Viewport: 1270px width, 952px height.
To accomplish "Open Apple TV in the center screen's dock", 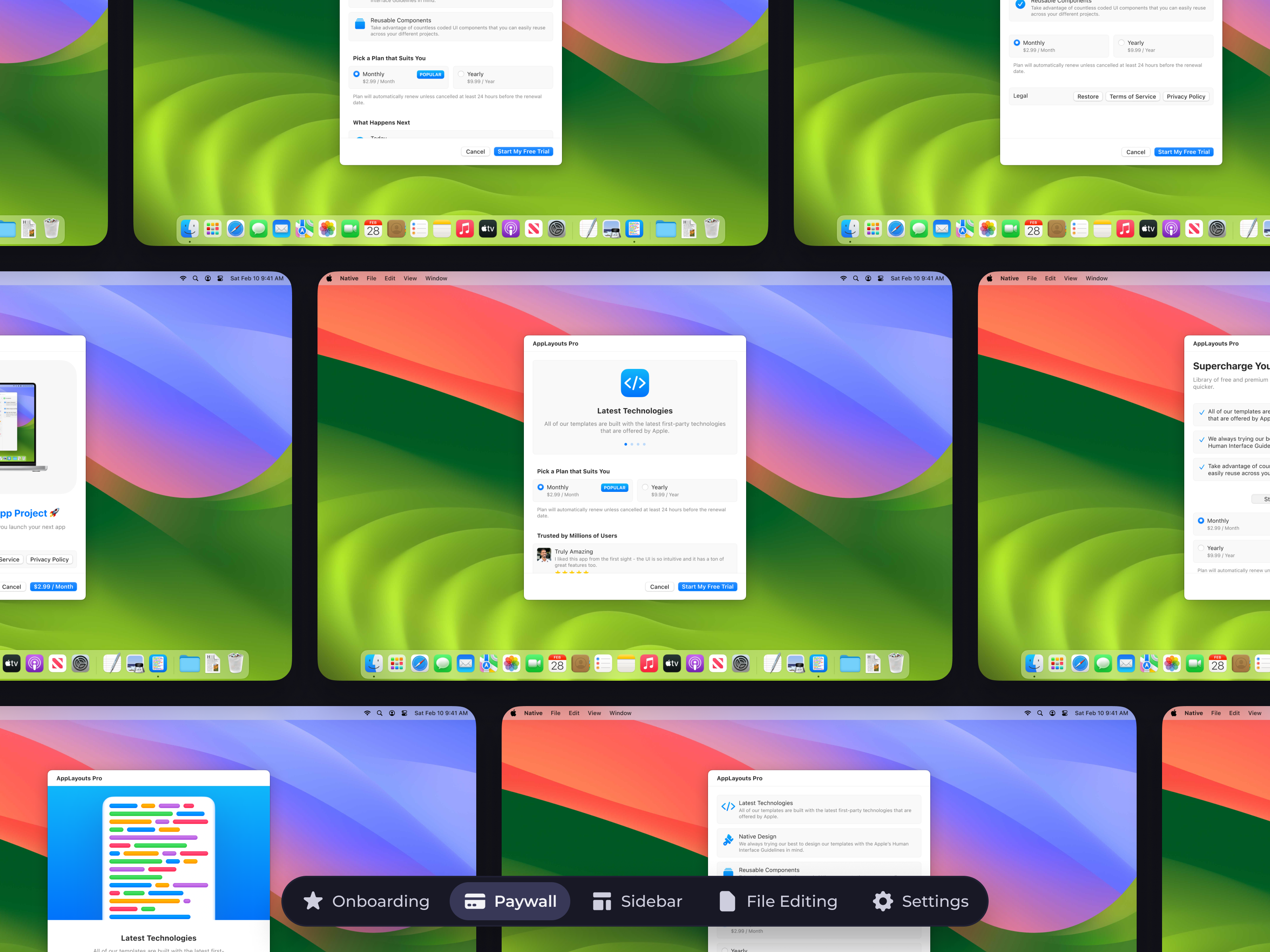I will pos(672,664).
